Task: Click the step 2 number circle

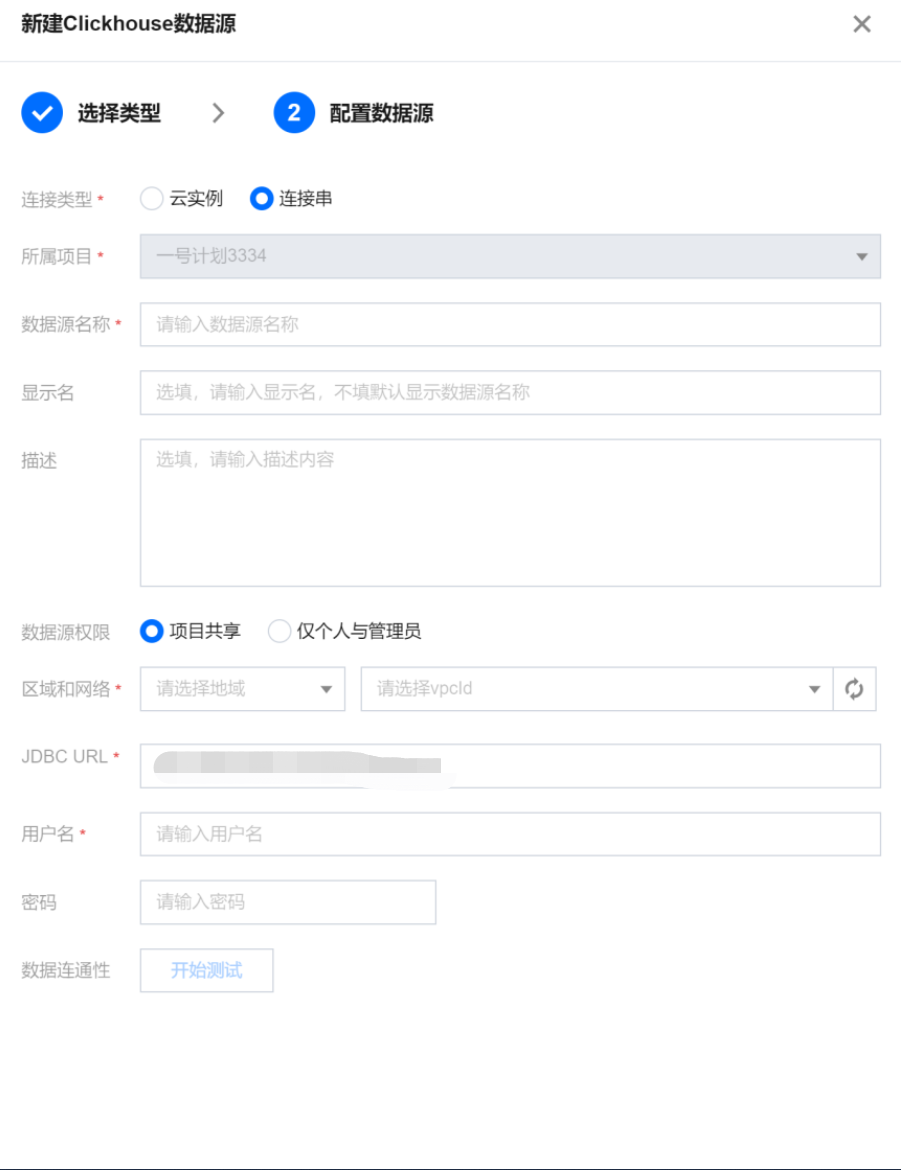Action: pyautogui.click(x=294, y=113)
